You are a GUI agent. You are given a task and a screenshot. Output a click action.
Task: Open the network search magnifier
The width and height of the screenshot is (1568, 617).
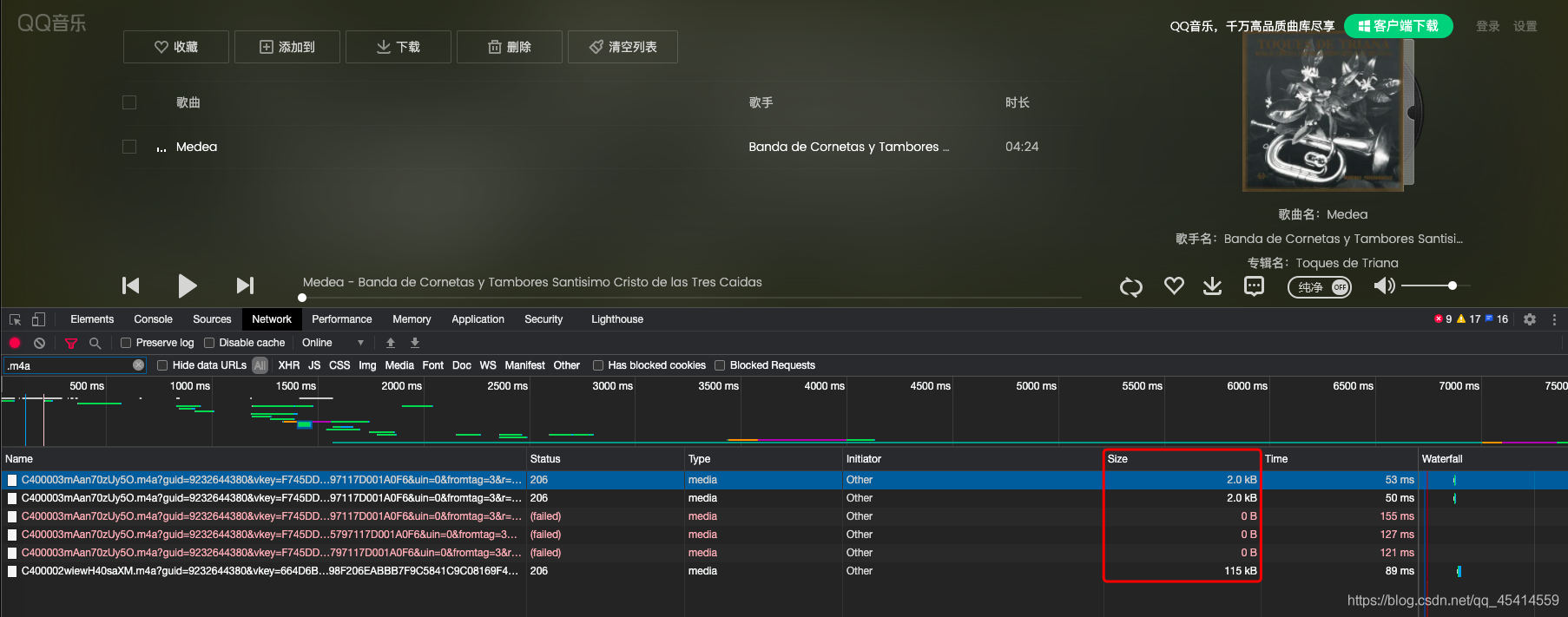[96, 344]
